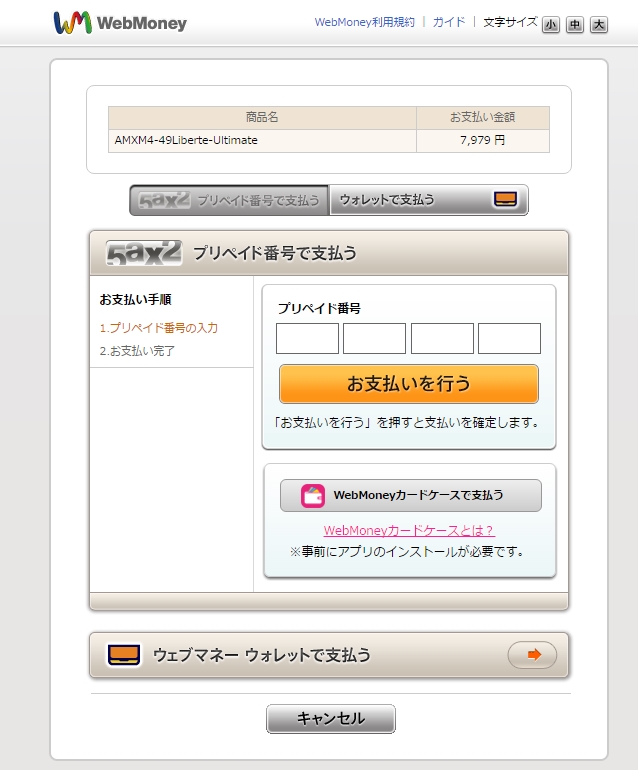
Task: Click the 5ax2 logo in the section header
Action: (144, 253)
